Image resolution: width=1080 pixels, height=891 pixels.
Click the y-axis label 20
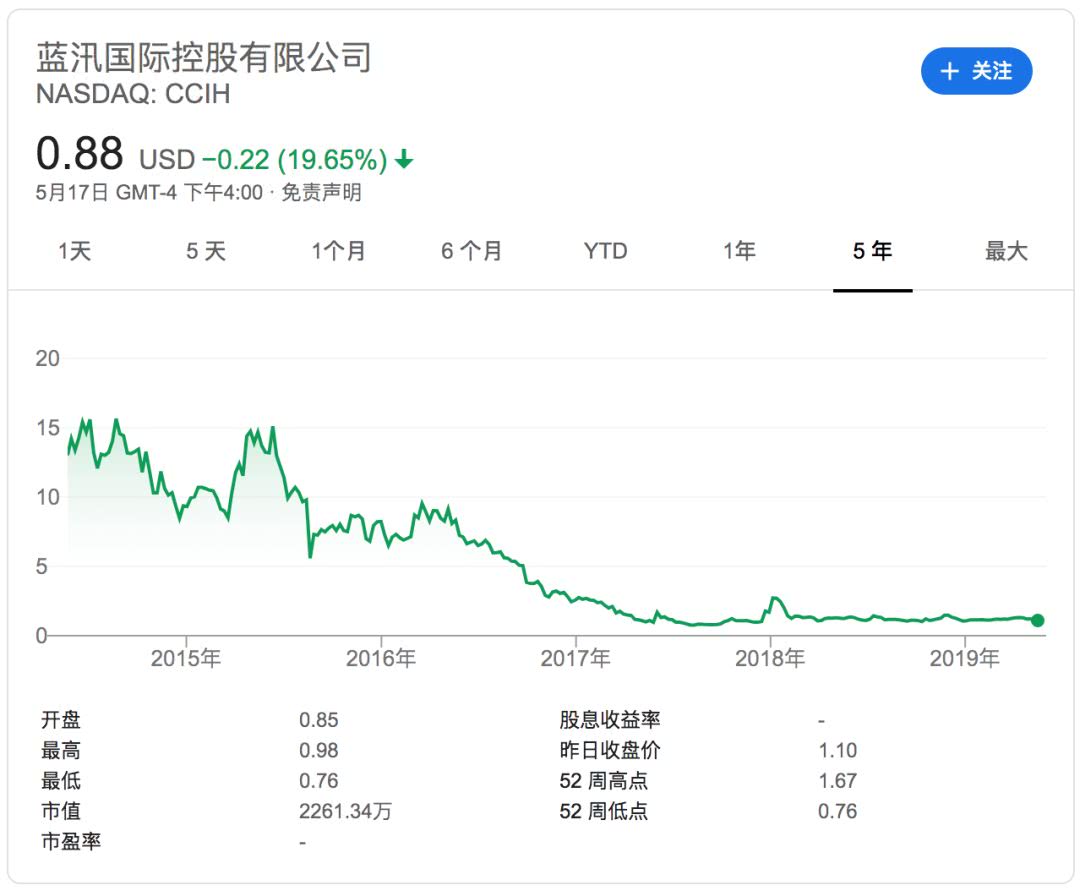pos(48,358)
